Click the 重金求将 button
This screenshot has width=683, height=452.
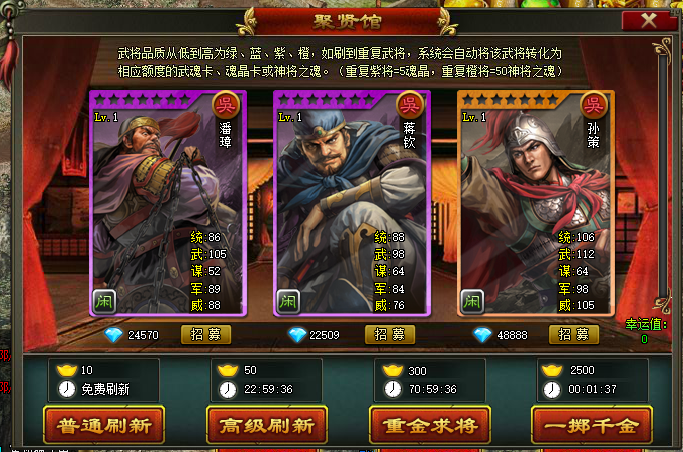click(x=430, y=425)
